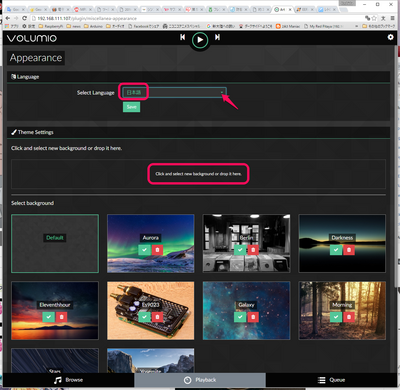Click the Galaxy label on the thumbnail

point(246,305)
